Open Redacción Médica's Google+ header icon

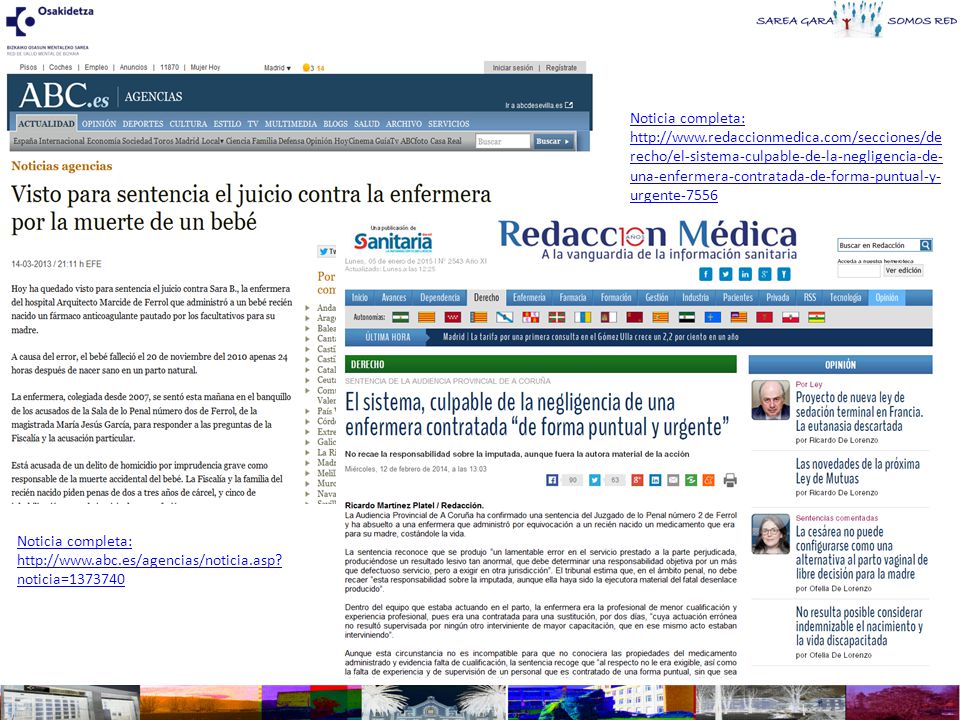(x=764, y=274)
